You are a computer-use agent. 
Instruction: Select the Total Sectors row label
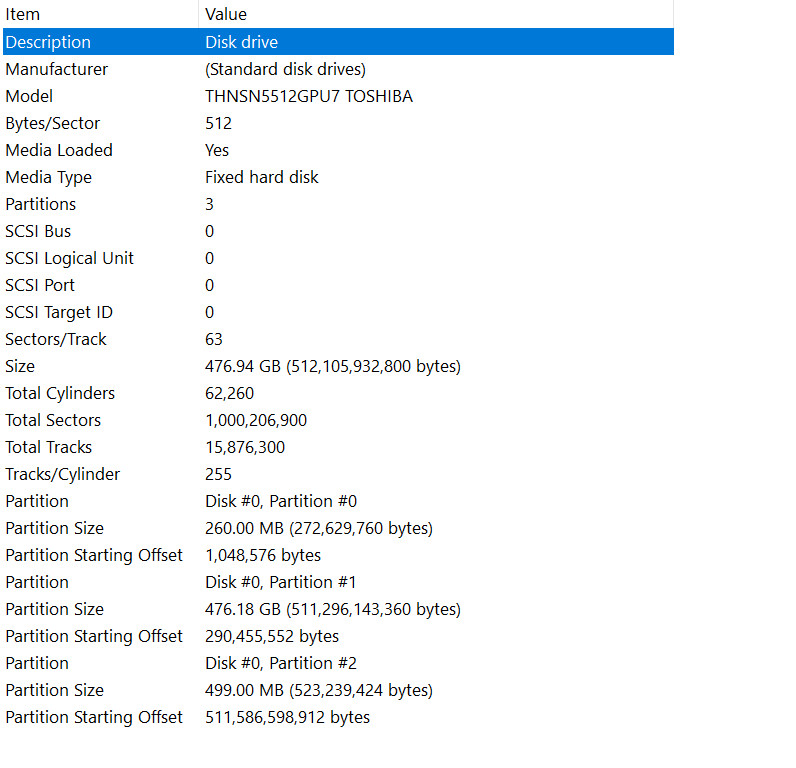[53, 420]
